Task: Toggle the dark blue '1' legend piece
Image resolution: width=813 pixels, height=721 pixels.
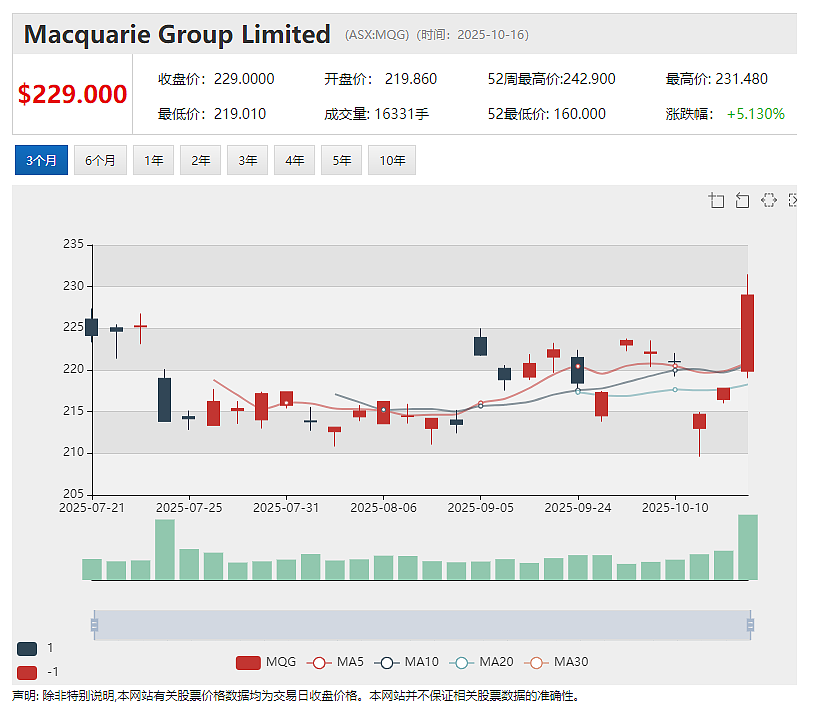Action: tap(27, 648)
